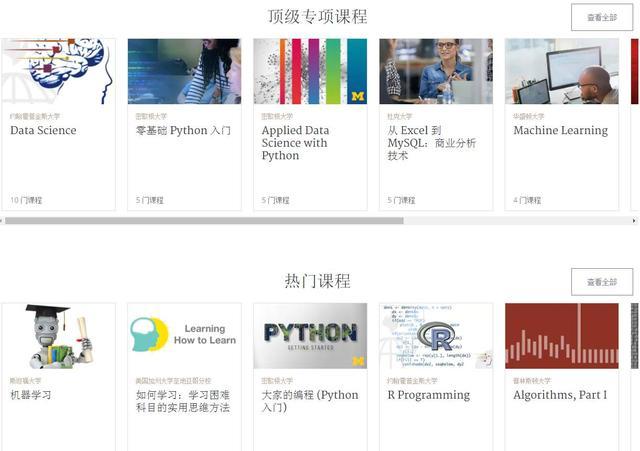
Task: Click 查看全部 button beside 顶级专项课程
Action: coord(602,17)
